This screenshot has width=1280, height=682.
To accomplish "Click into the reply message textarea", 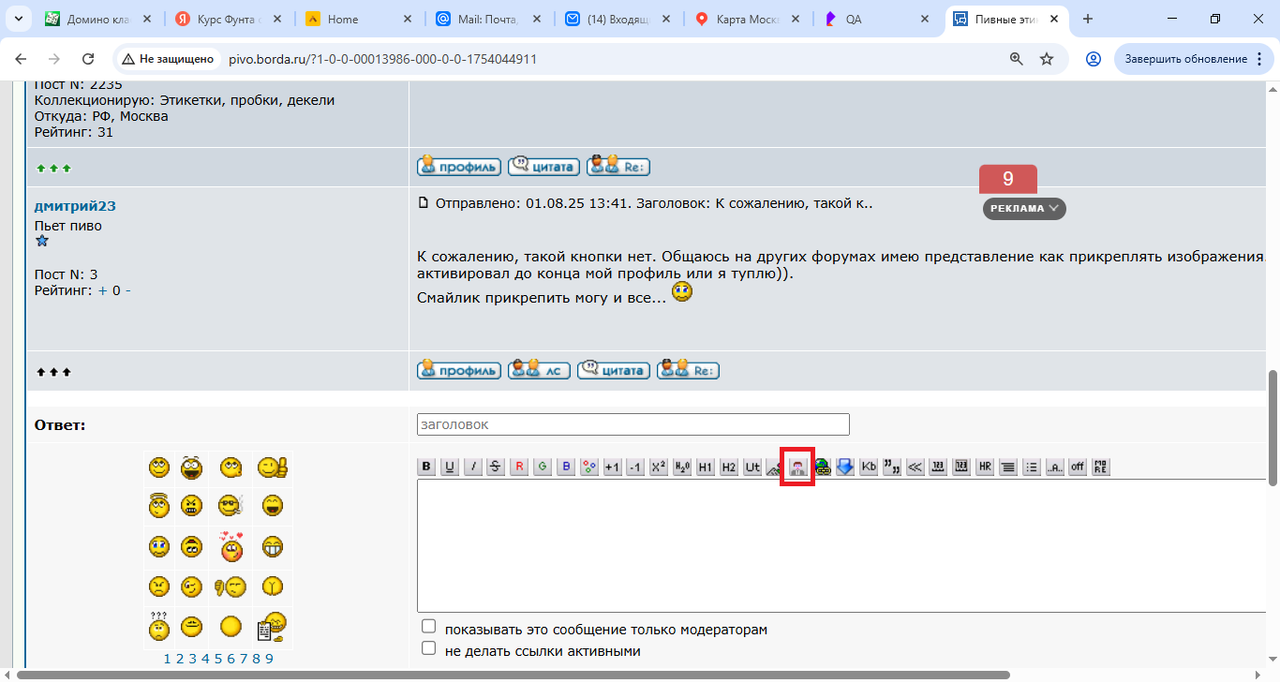I will coord(842,545).
